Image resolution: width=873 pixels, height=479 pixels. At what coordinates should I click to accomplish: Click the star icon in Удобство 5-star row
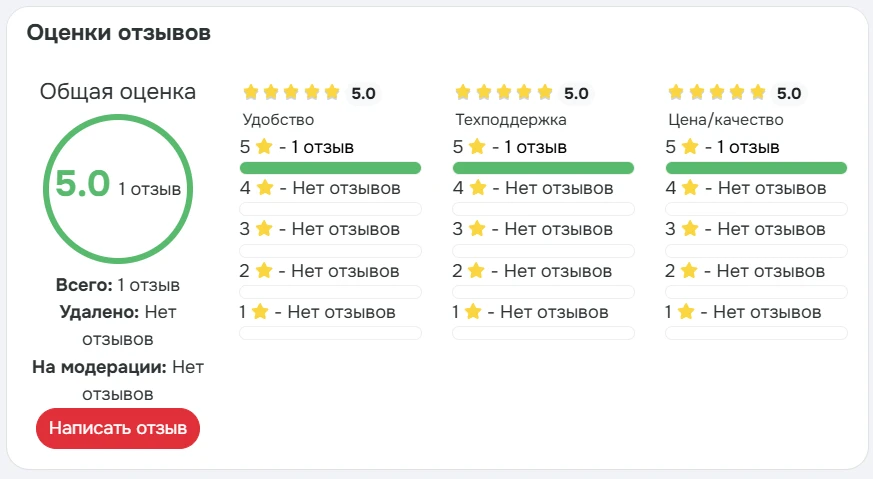point(264,147)
